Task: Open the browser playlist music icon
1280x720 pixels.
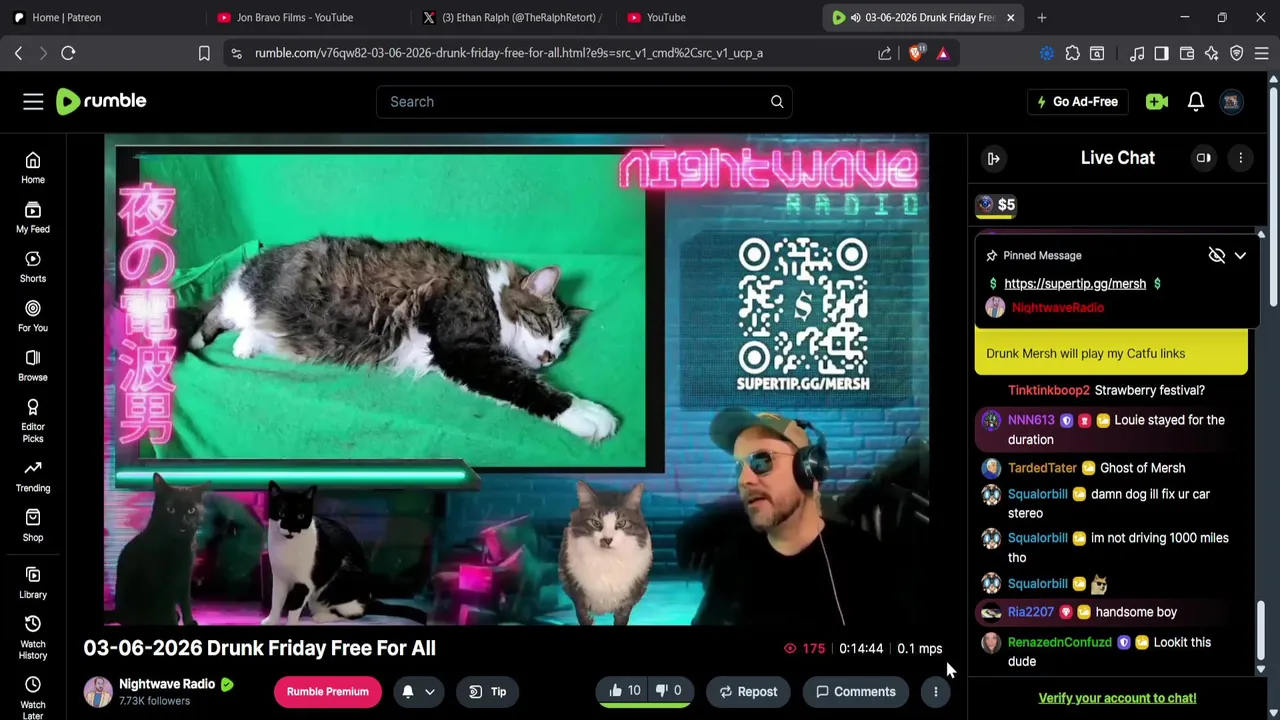Action: point(1137,53)
